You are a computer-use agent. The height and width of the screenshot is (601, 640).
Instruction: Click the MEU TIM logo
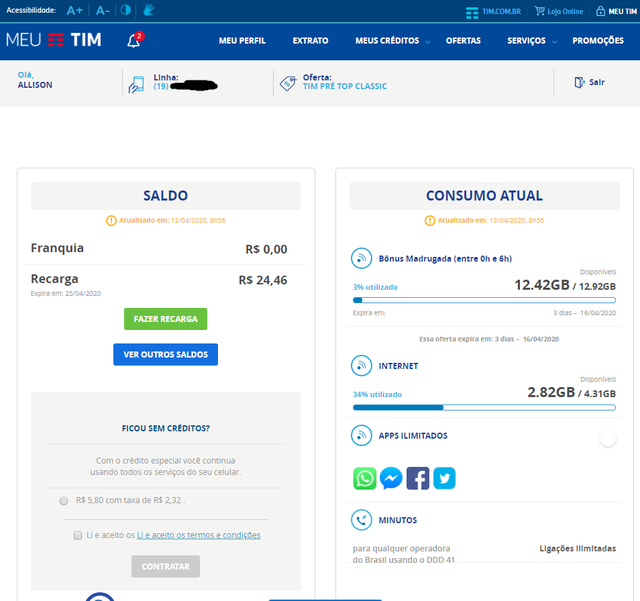click(x=53, y=40)
